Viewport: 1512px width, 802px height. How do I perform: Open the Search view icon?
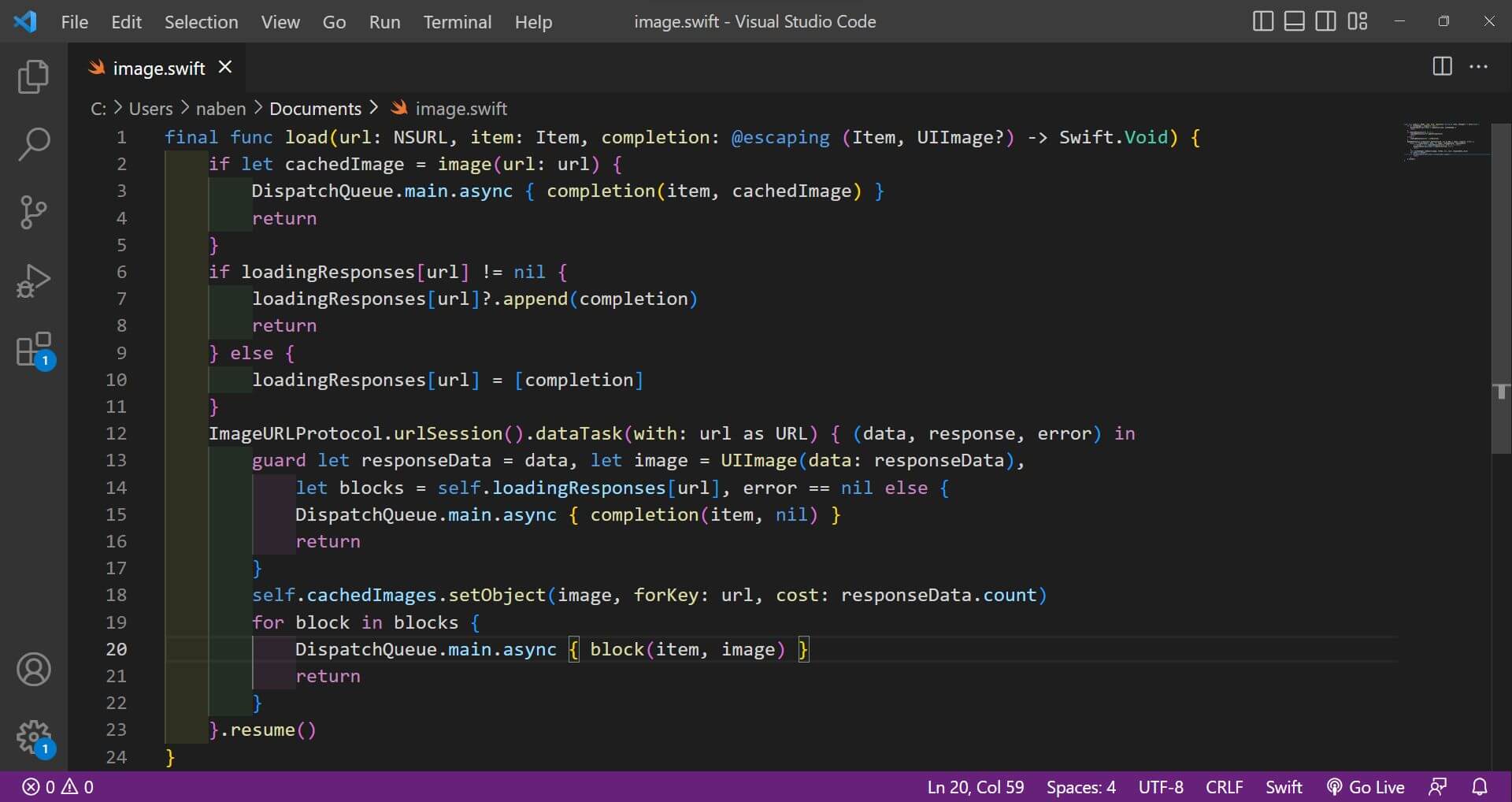pos(33,144)
